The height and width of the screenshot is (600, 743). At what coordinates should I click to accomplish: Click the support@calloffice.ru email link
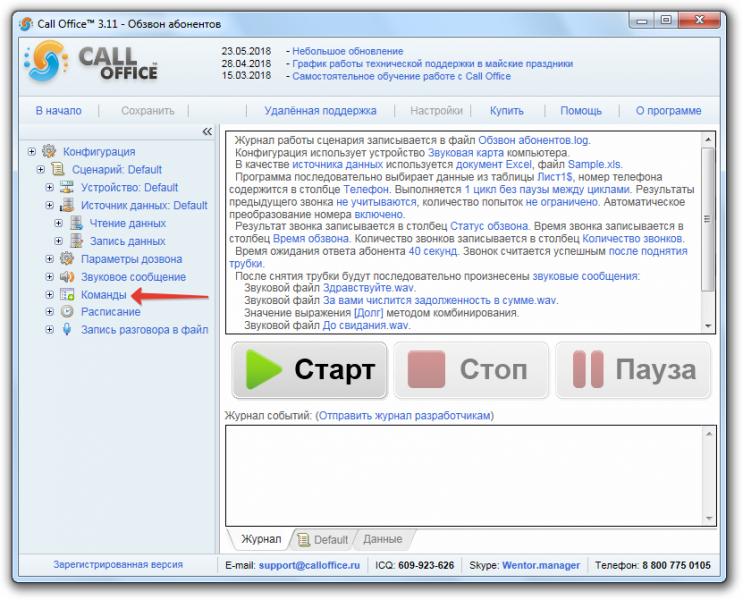(x=309, y=565)
